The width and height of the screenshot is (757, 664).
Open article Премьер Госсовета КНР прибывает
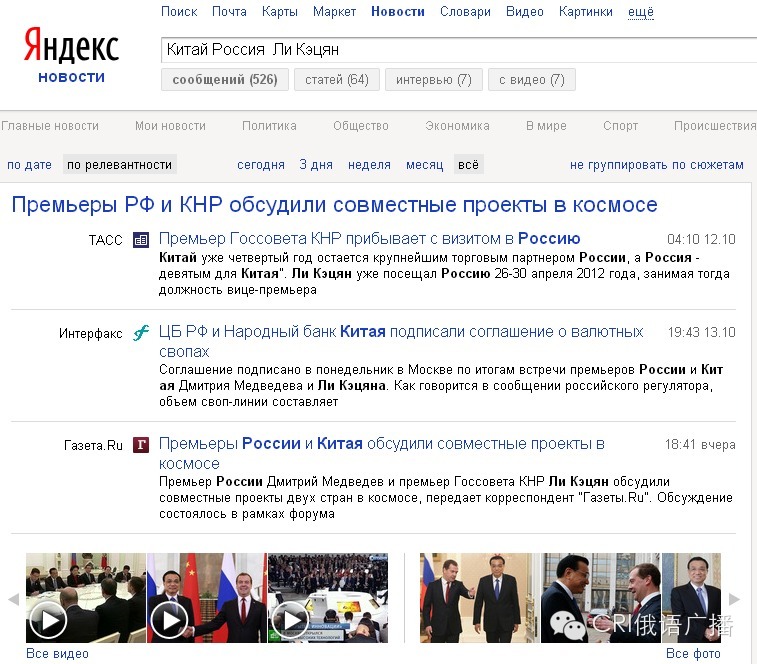tap(370, 239)
